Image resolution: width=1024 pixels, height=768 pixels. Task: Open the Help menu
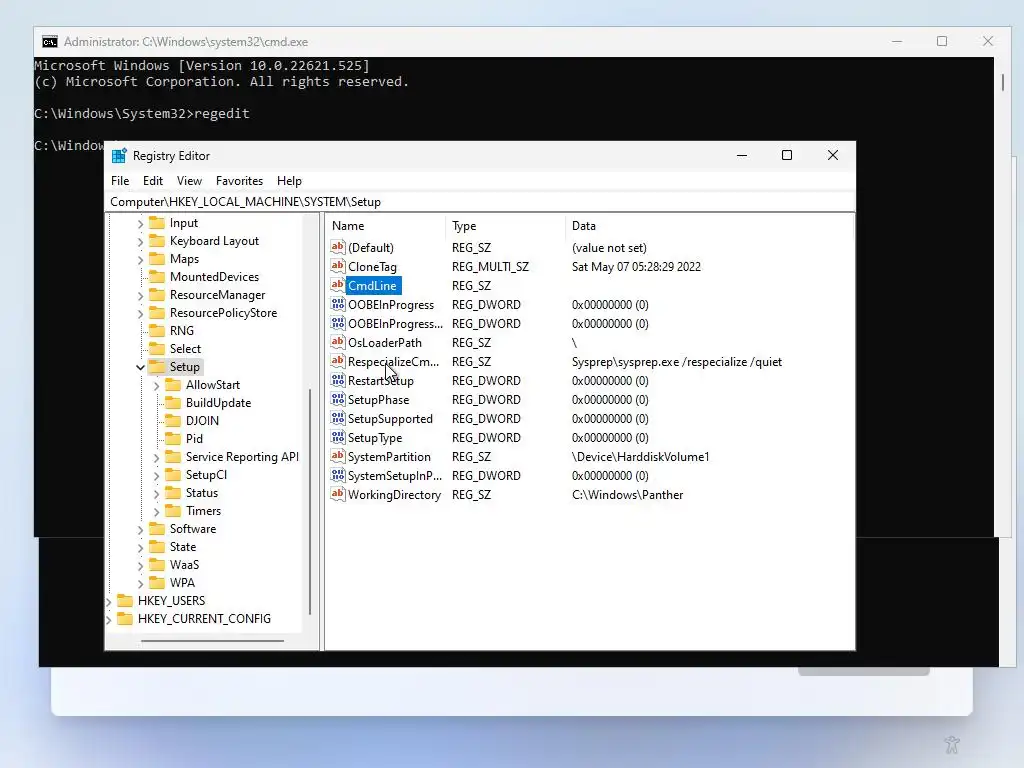click(289, 181)
